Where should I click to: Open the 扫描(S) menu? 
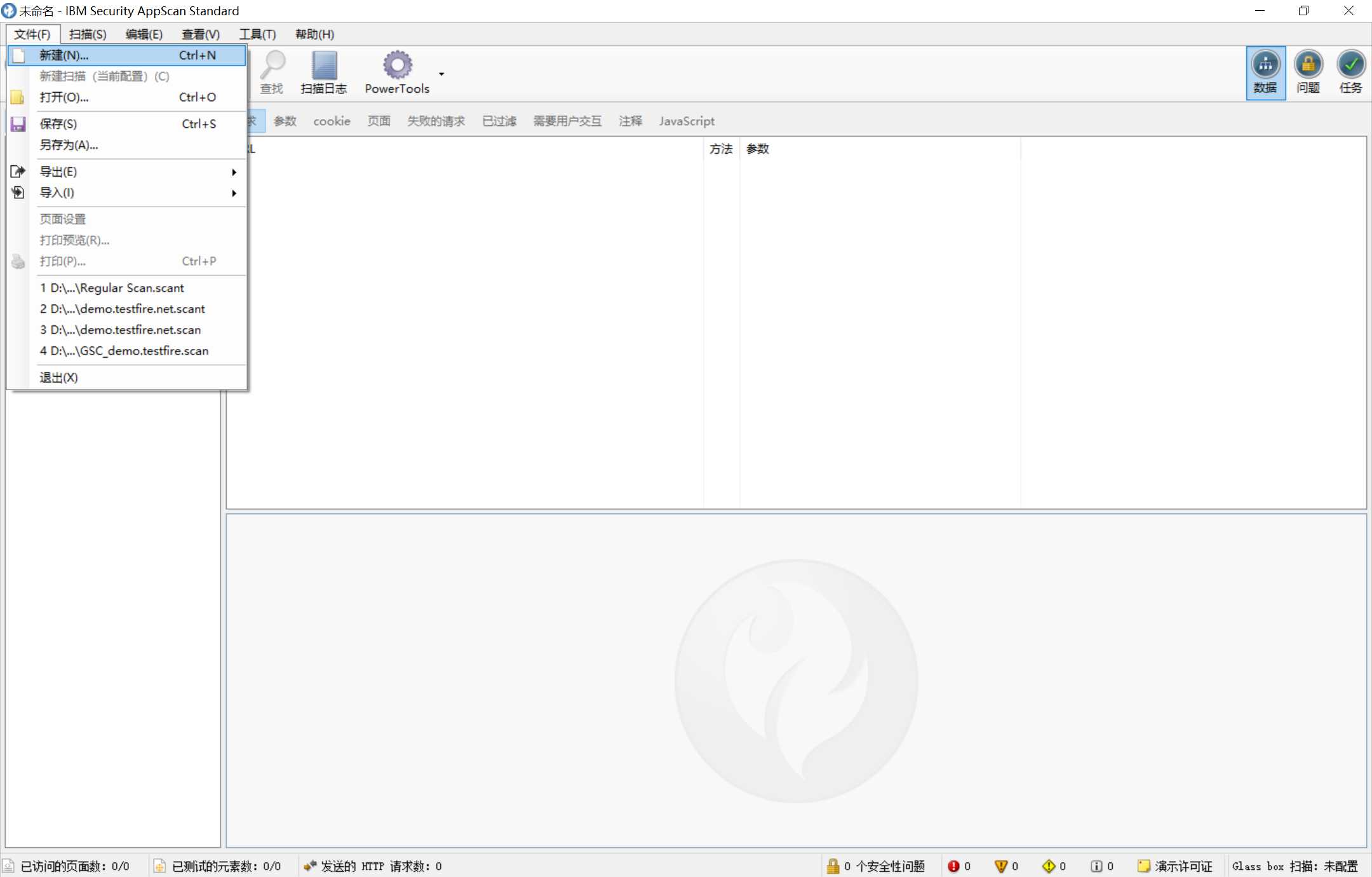click(x=88, y=34)
